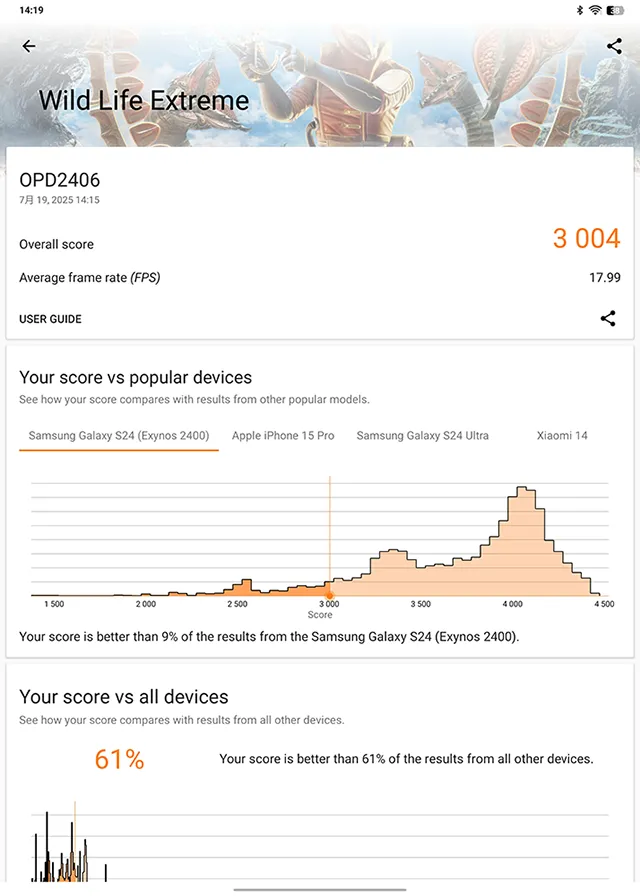Image resolution: width=640 pixels, height=896 pixels.
Task: Open the share icon in the header banner
Action: click(614, 46)
